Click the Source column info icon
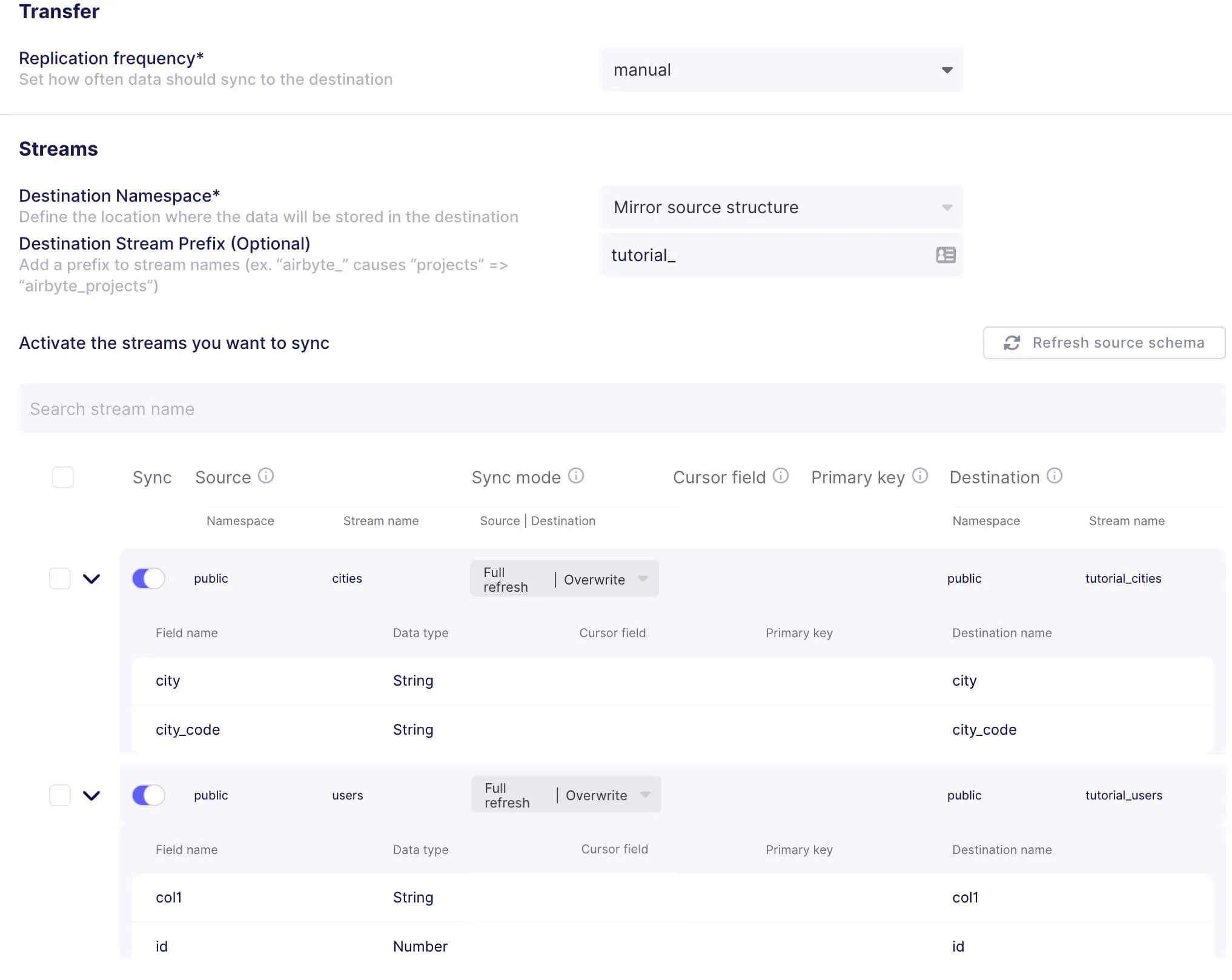This screenshot has width=1232, height=980. (x=266, y=476)
